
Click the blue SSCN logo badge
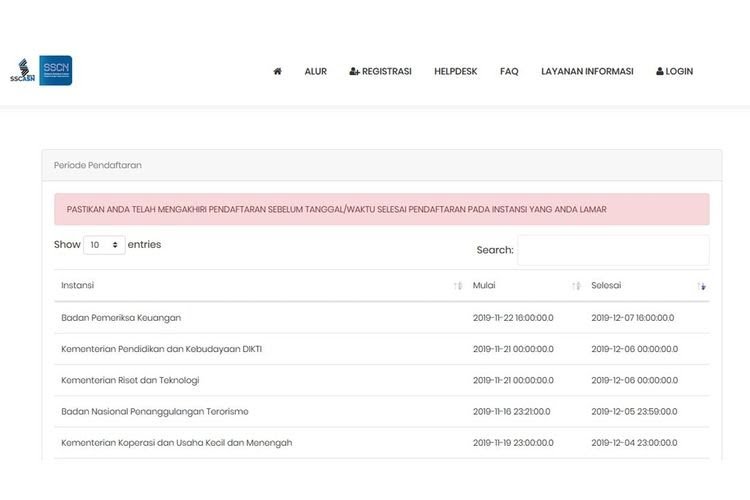(x=56, y=70)
